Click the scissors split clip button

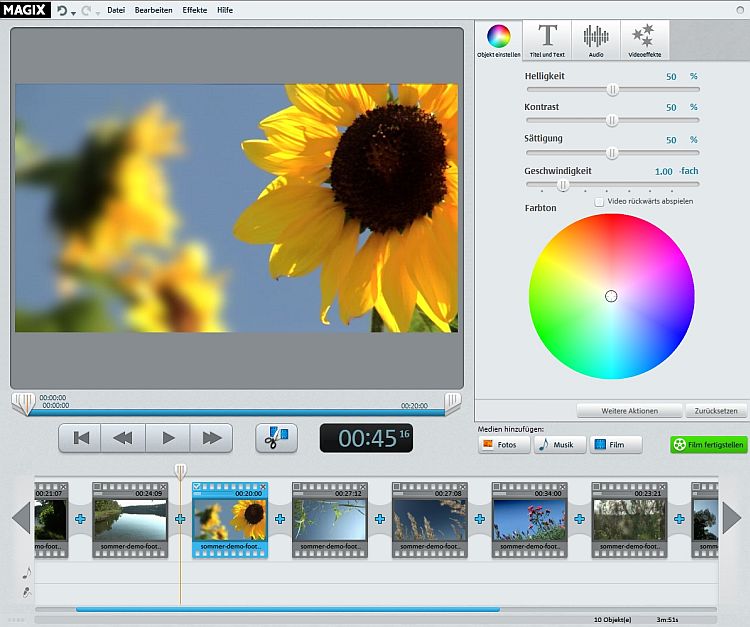coord(276,438)
